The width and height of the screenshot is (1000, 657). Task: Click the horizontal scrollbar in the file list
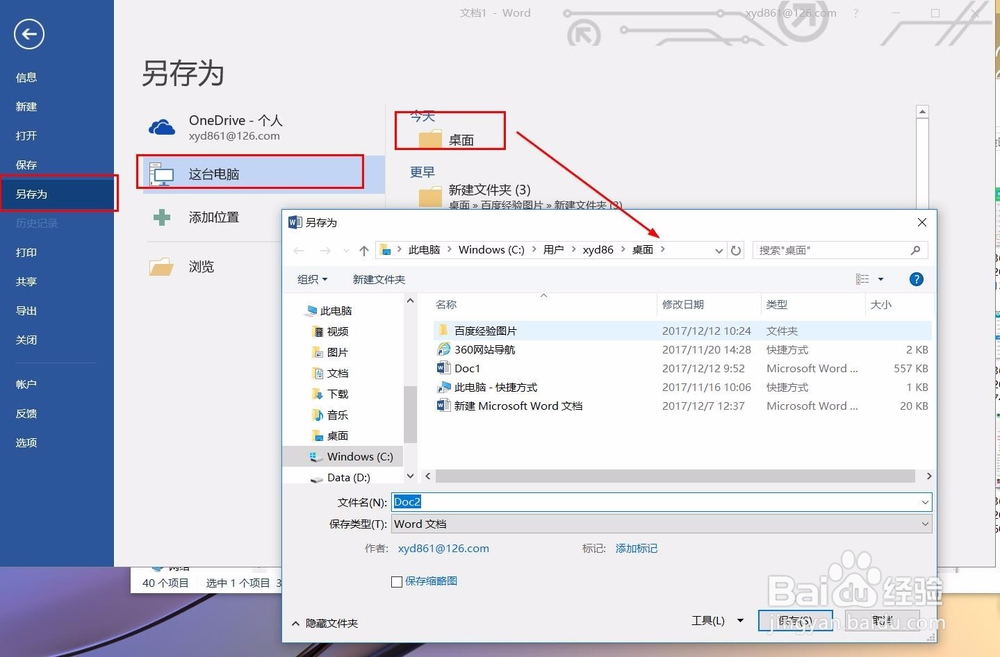point(675,476)
